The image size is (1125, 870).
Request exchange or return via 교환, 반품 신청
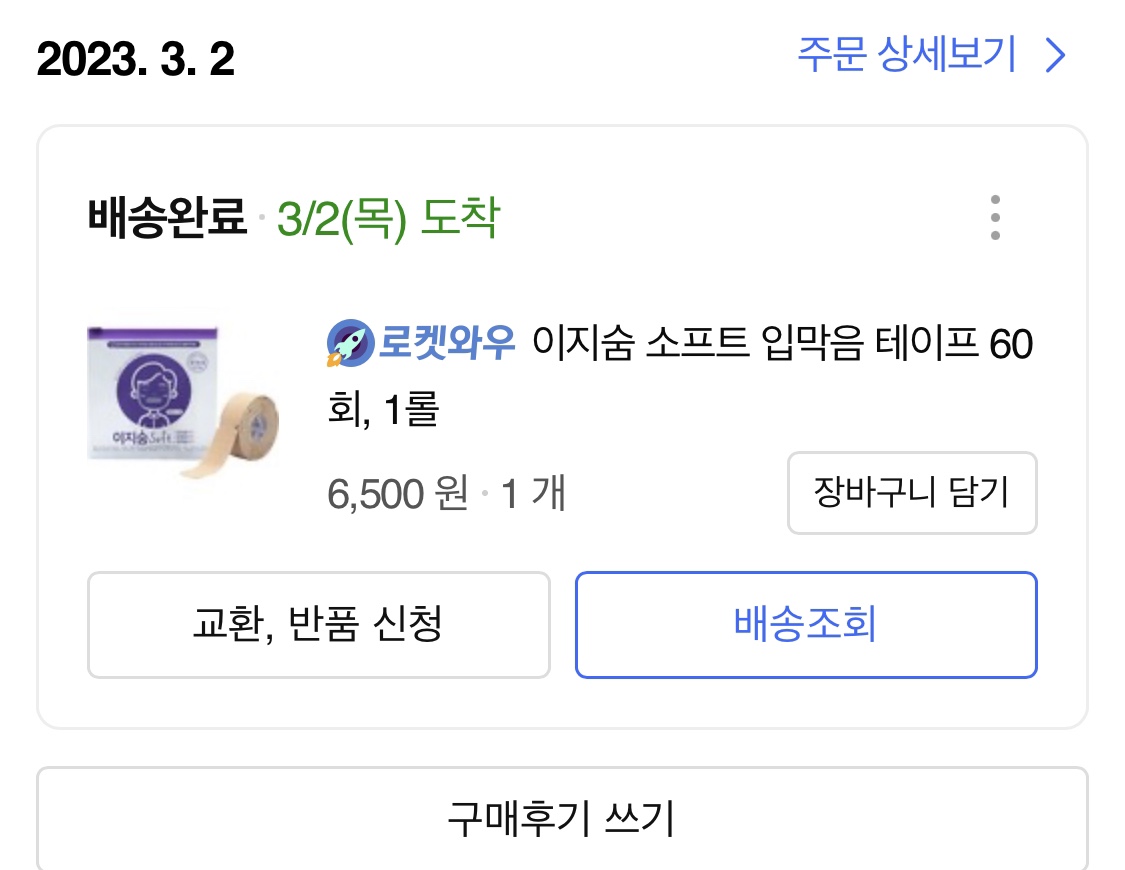[x=318, y=625]
